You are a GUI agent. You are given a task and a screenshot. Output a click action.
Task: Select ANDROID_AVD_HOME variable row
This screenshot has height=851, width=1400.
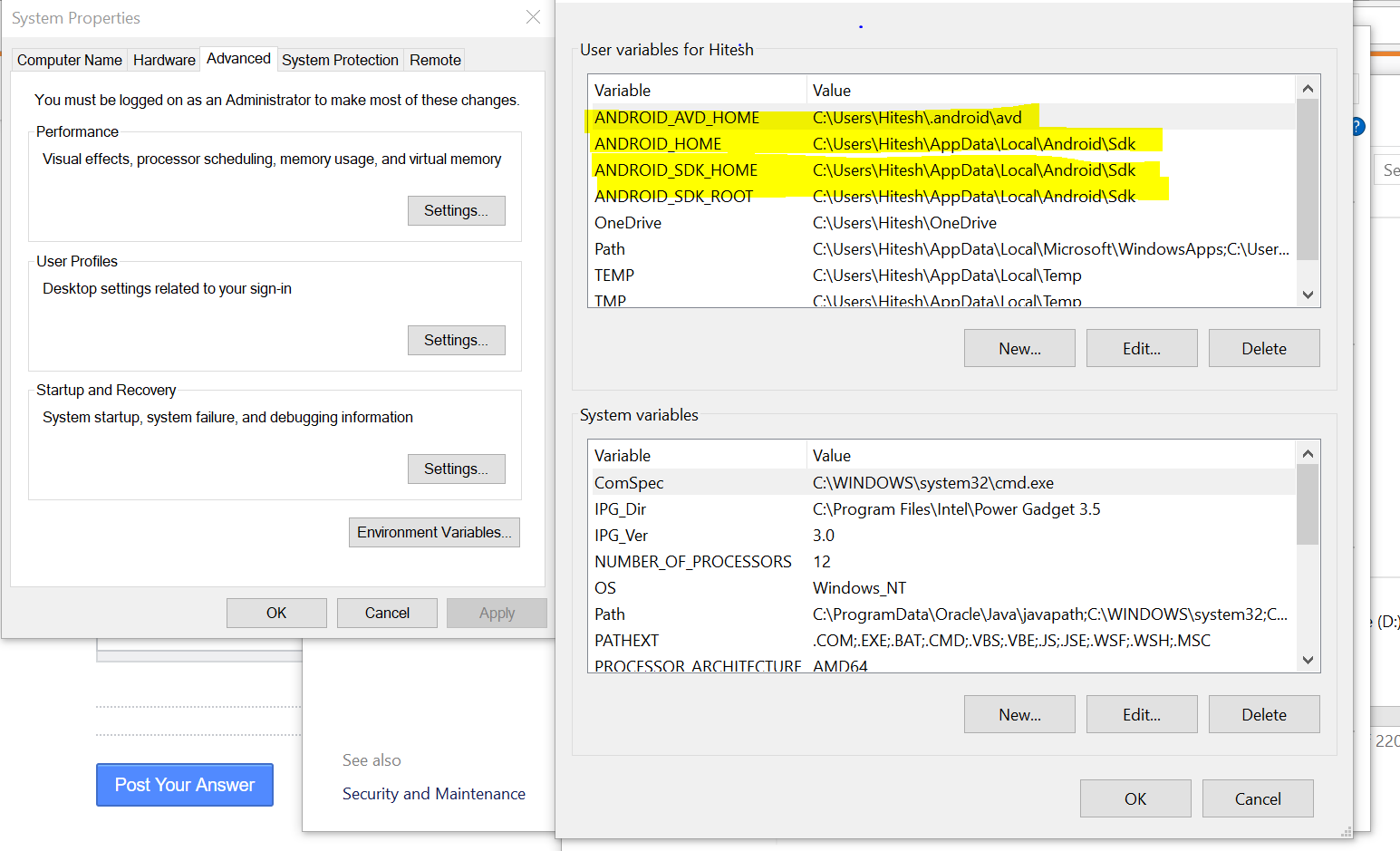[x=677, y=118]
